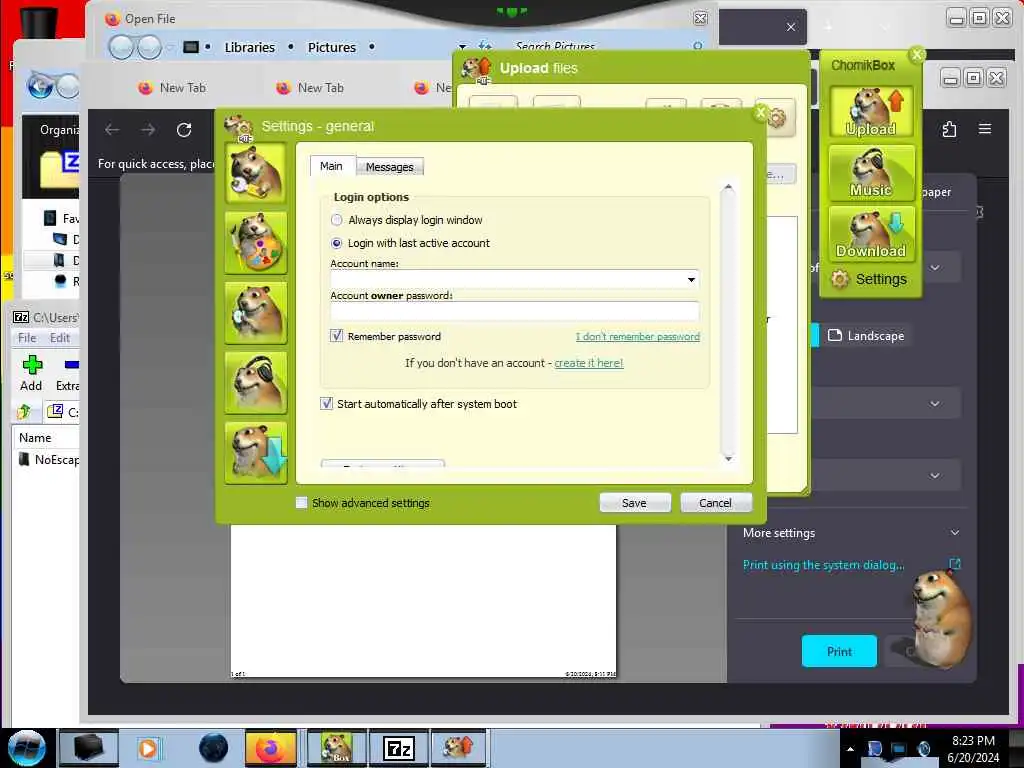The height and width of the screenshot is (768, 1024).
Task: Open the appearance settings hamster with palette
Action: pos(255,243)
